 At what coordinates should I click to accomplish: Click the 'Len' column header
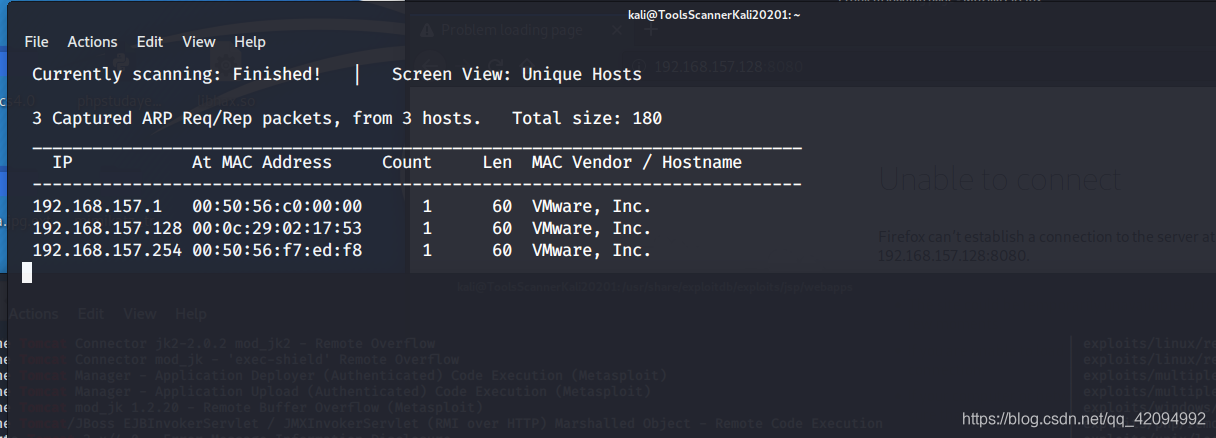click(x=497, y=162)
